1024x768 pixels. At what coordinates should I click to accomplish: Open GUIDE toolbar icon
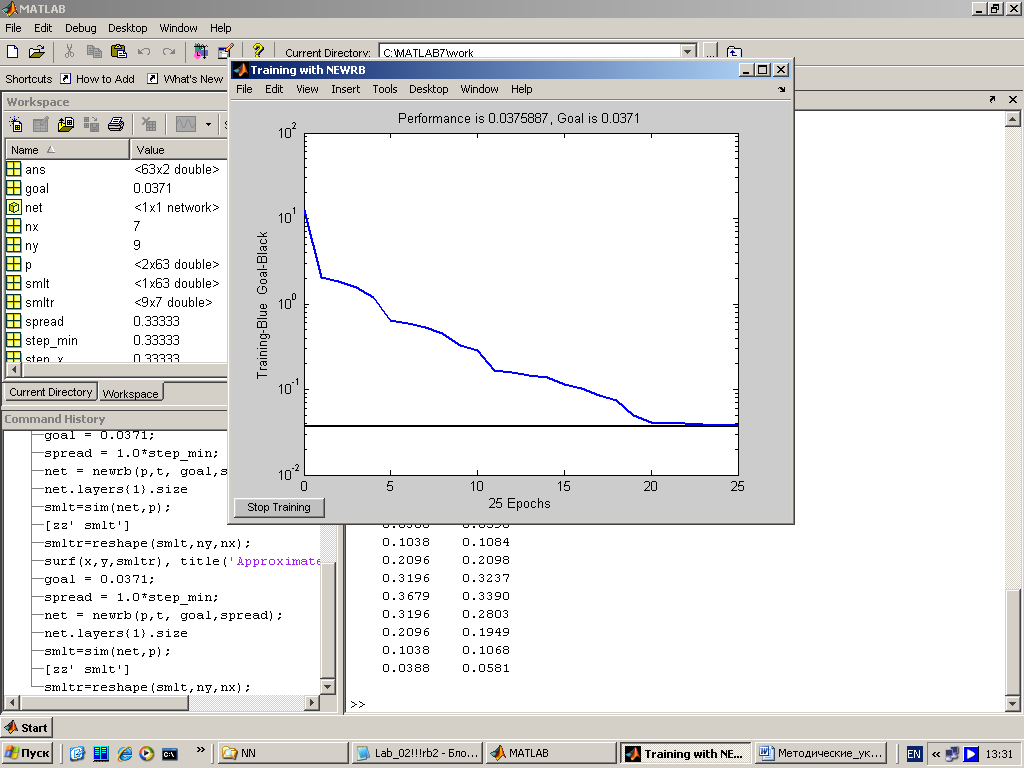[x=226, y=52]
